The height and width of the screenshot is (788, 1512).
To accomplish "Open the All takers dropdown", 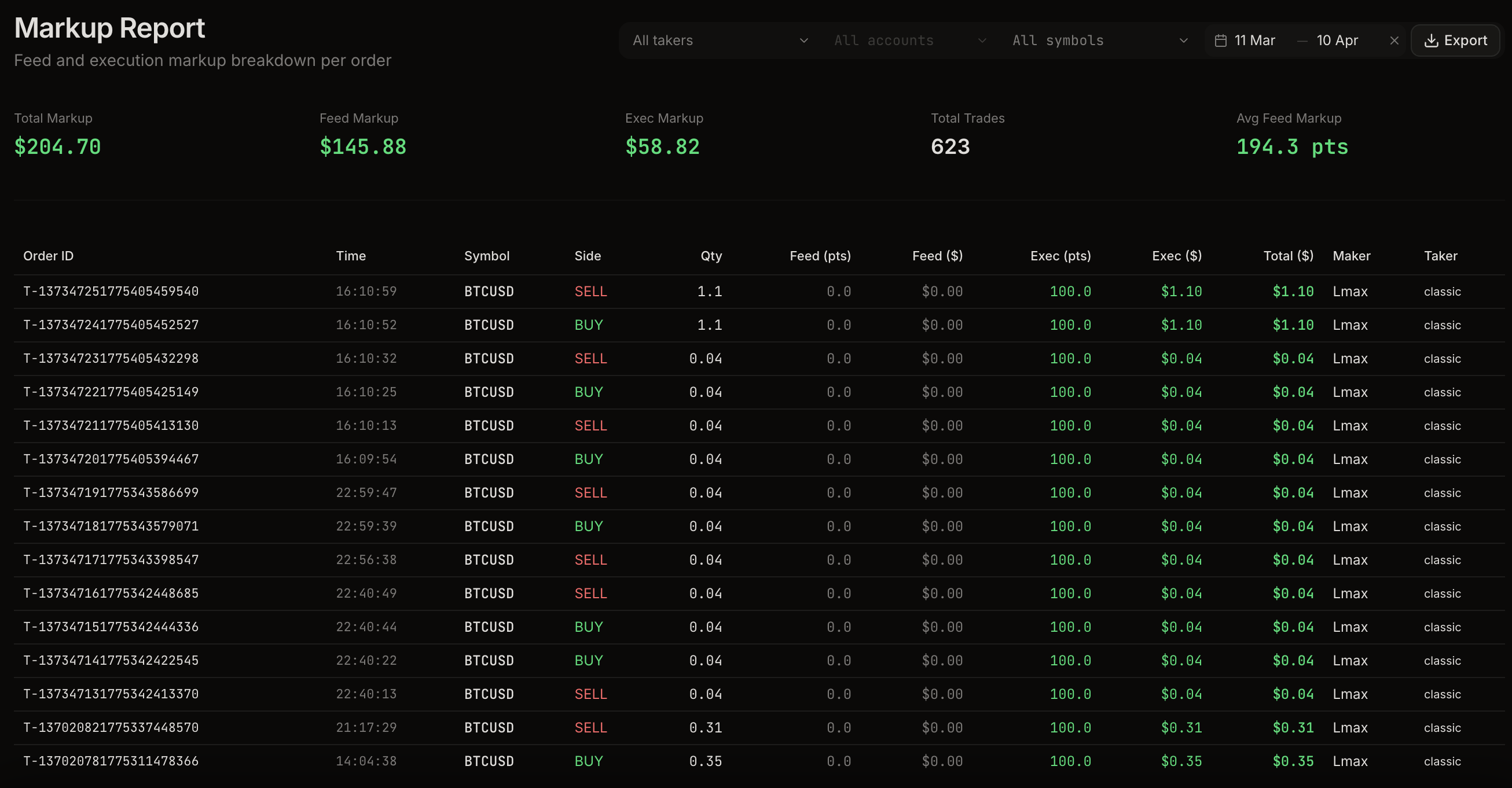I will click(720, 40).
